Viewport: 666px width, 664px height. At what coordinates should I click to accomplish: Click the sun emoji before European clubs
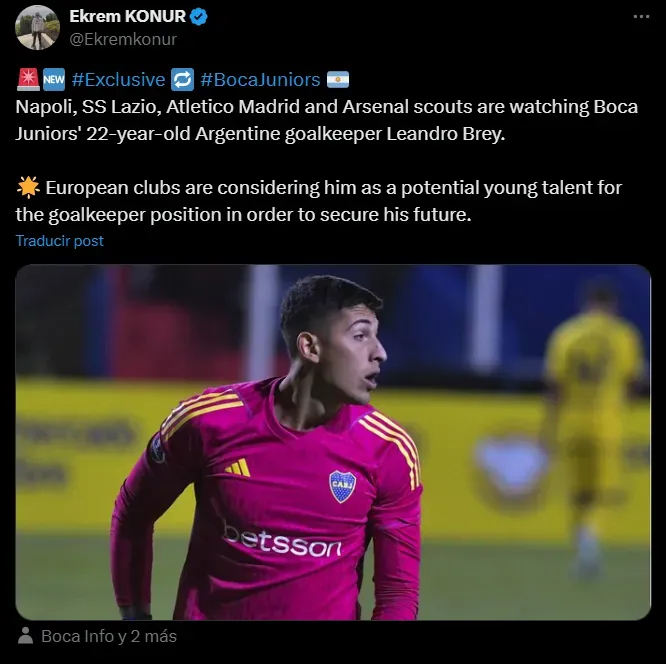28,187
